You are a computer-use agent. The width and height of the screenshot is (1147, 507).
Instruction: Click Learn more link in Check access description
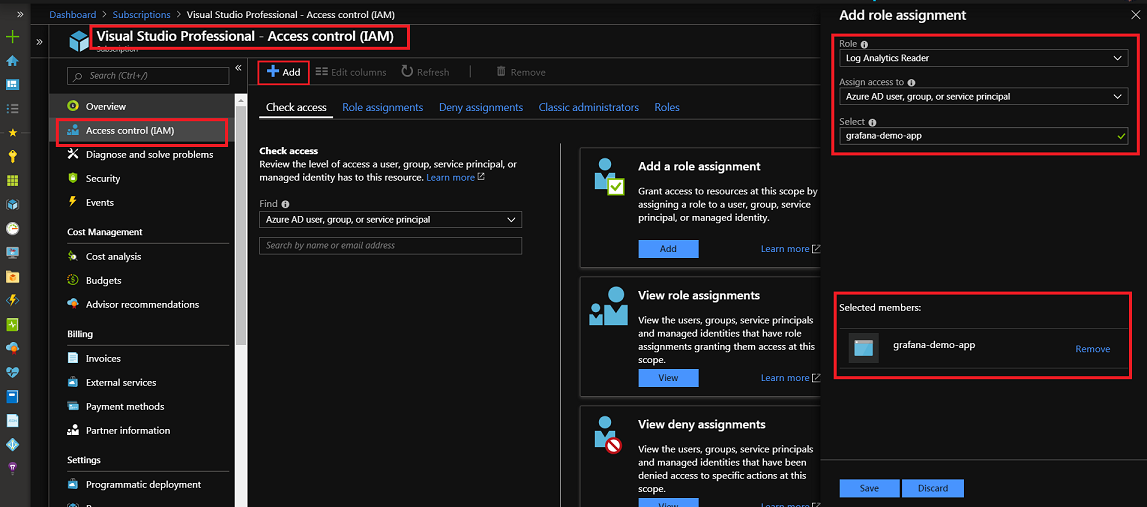coord(455,178)
